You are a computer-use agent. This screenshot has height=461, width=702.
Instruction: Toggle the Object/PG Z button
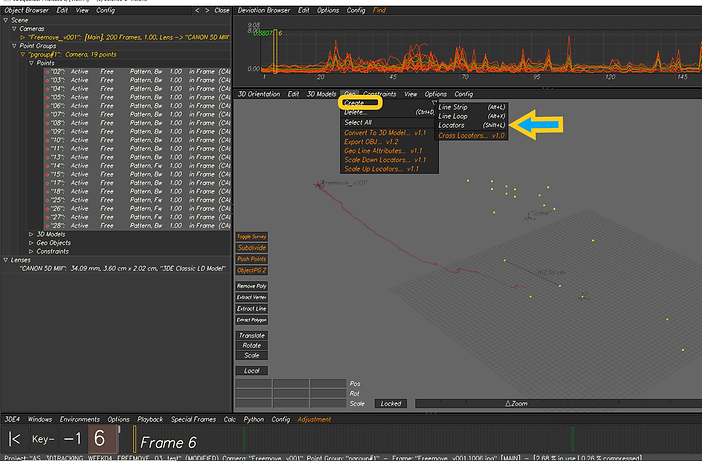pos(252,270)
